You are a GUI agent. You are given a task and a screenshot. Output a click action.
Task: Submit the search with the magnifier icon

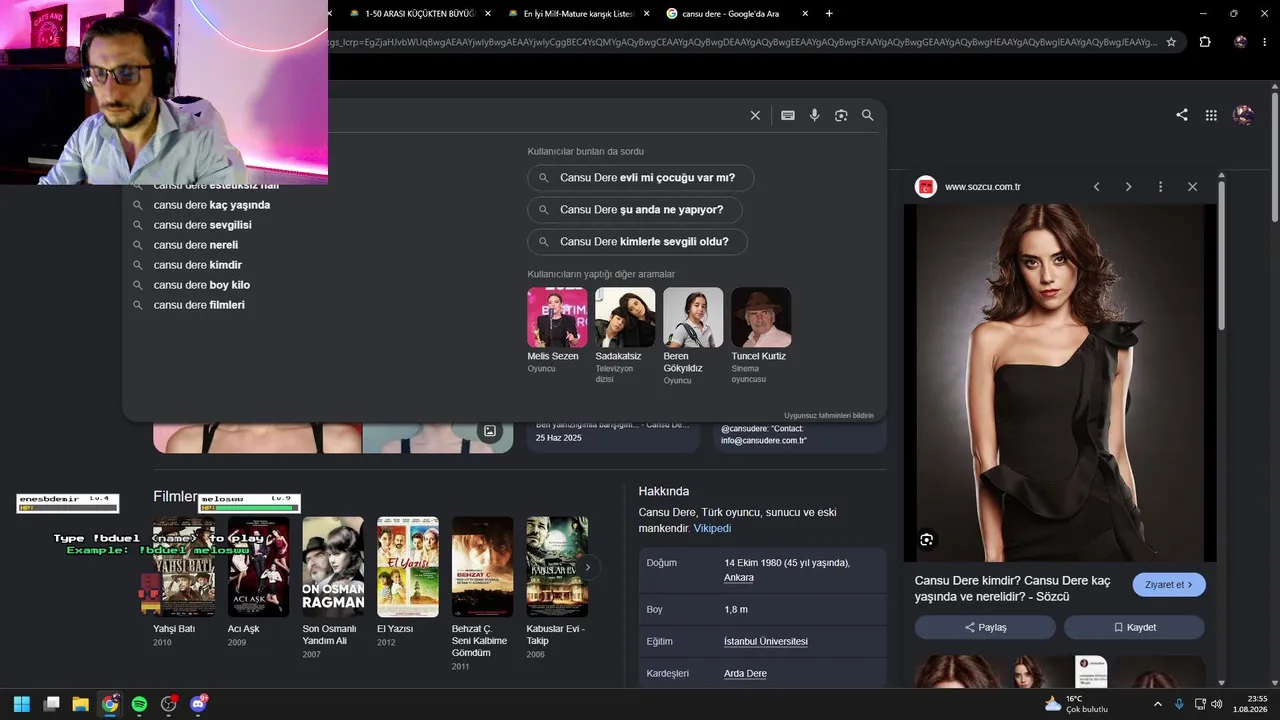click(x=868, y=115)
